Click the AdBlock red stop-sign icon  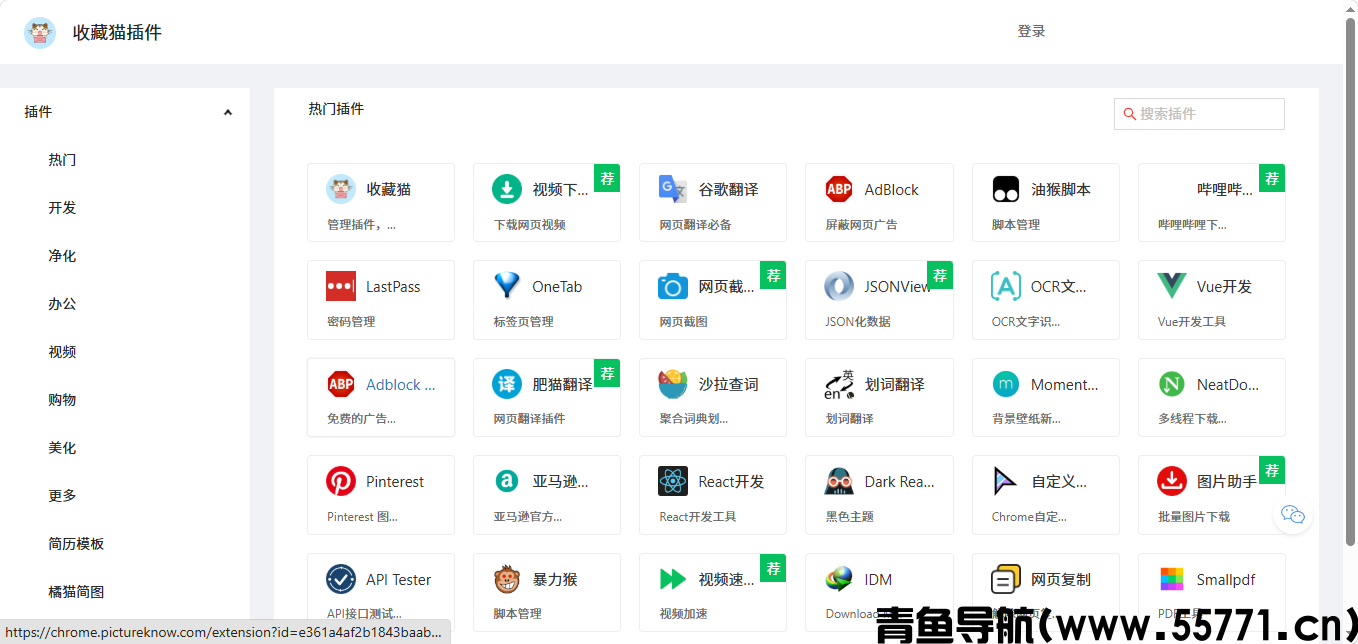tap(839, 189)
